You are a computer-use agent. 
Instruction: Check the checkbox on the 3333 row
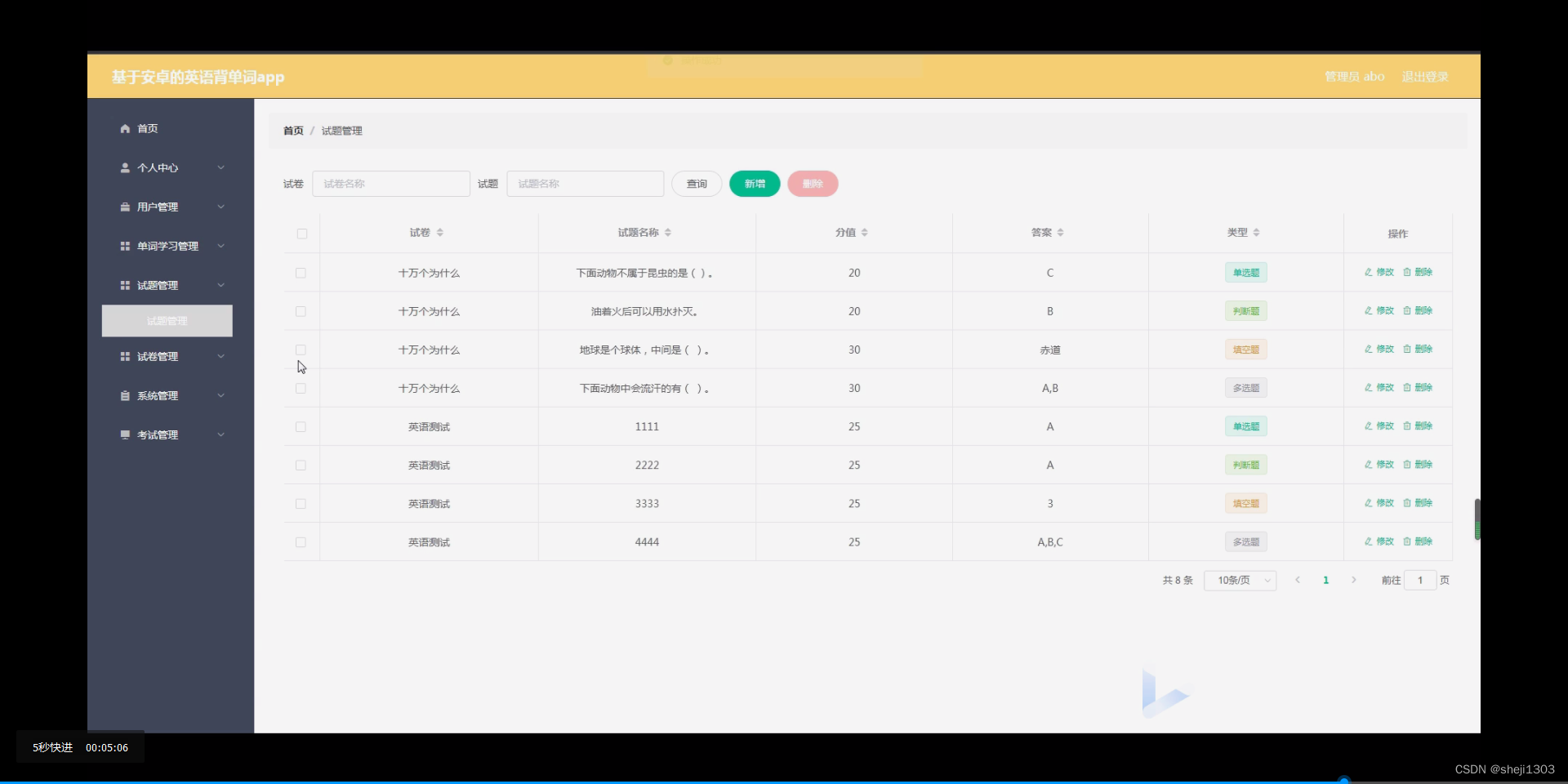pyautogui.click(x=300, y=504)
